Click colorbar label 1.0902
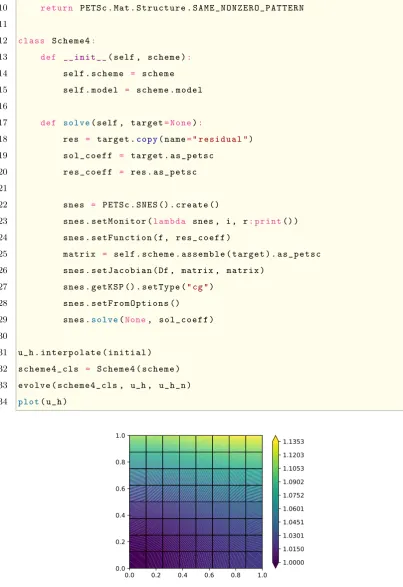Image resolution: width=403 pixels, height=587 pixels. click(x=293, y=482)
